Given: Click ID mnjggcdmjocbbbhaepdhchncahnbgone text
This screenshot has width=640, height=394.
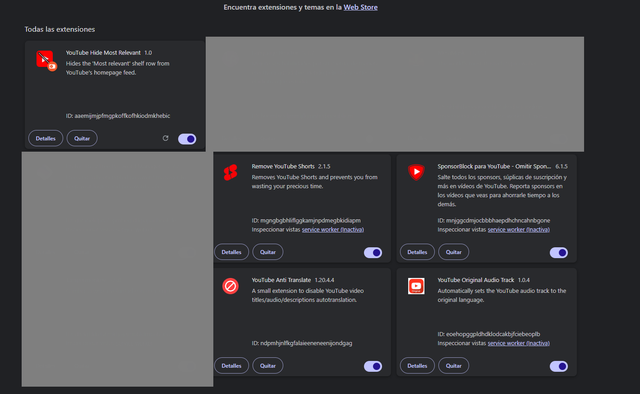Looking at the screenshot, I should coord(494,220).
